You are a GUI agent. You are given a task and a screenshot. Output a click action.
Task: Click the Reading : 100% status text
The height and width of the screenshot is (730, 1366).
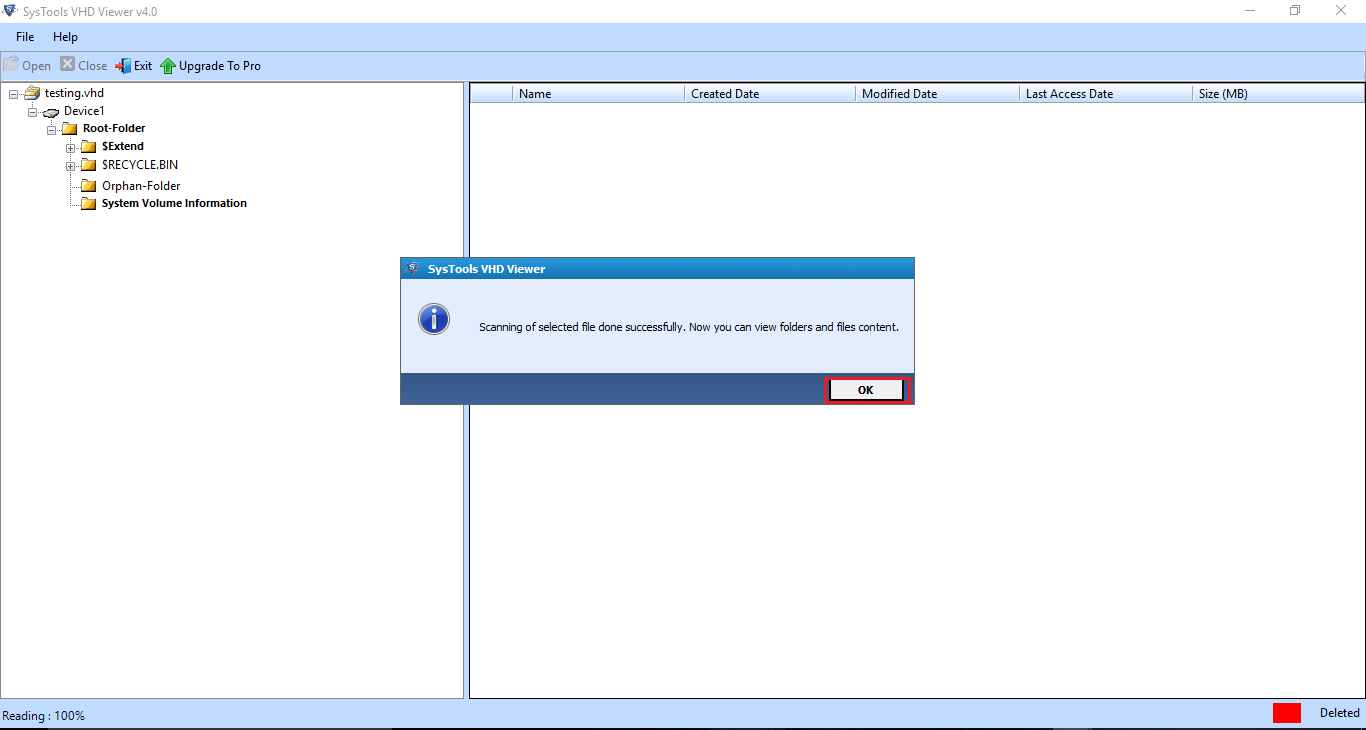click(44, 716)
